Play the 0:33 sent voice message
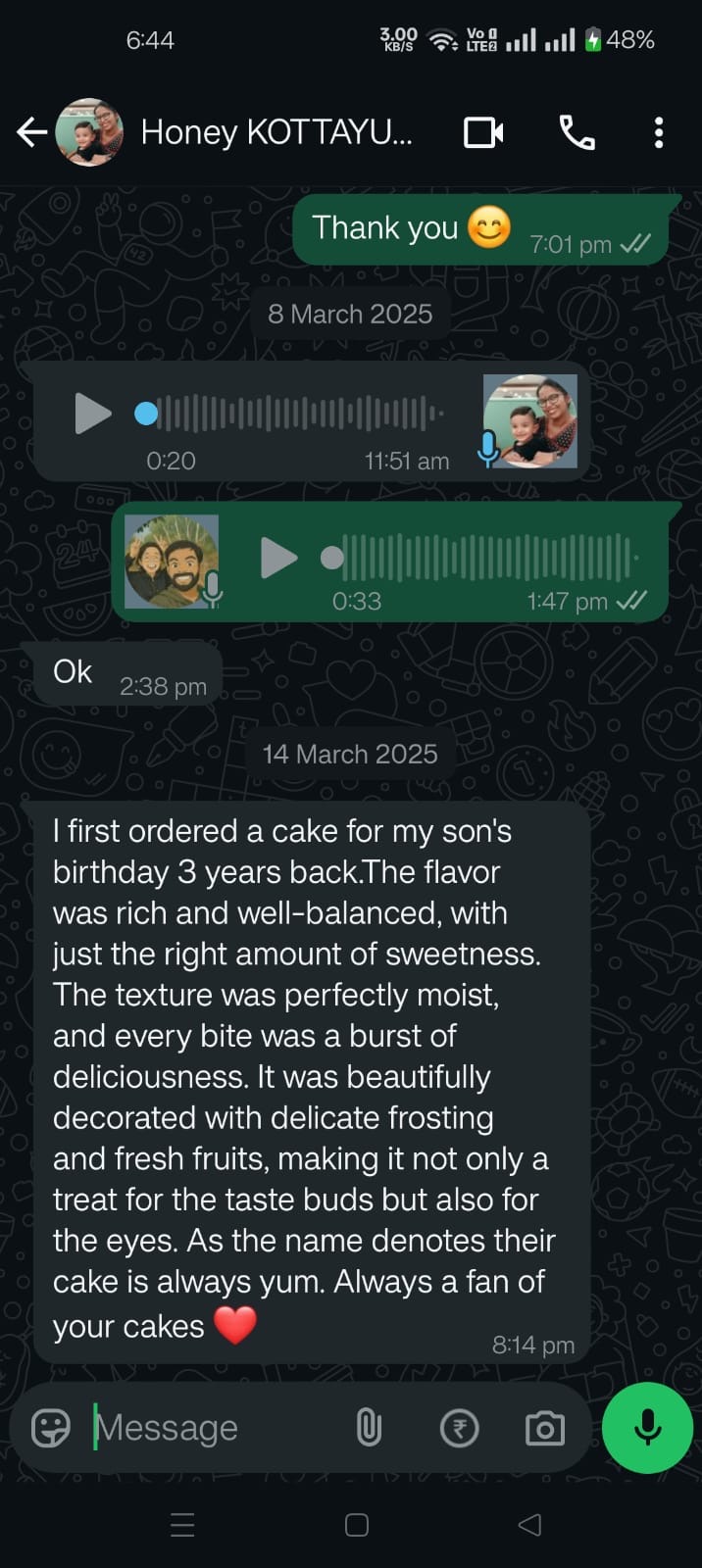 278,558
